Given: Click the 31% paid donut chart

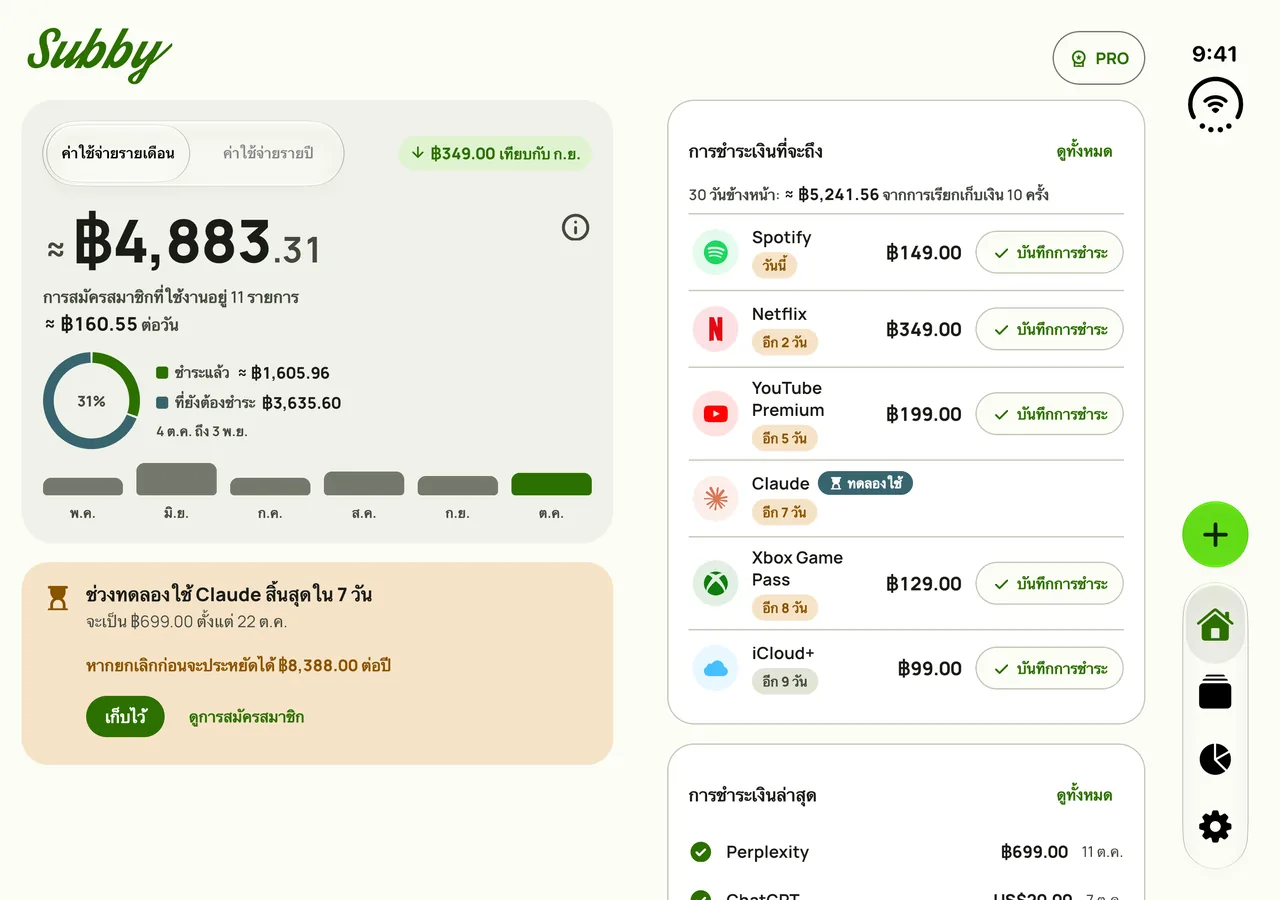Looking at the screenshot, I should click(91, 401).
